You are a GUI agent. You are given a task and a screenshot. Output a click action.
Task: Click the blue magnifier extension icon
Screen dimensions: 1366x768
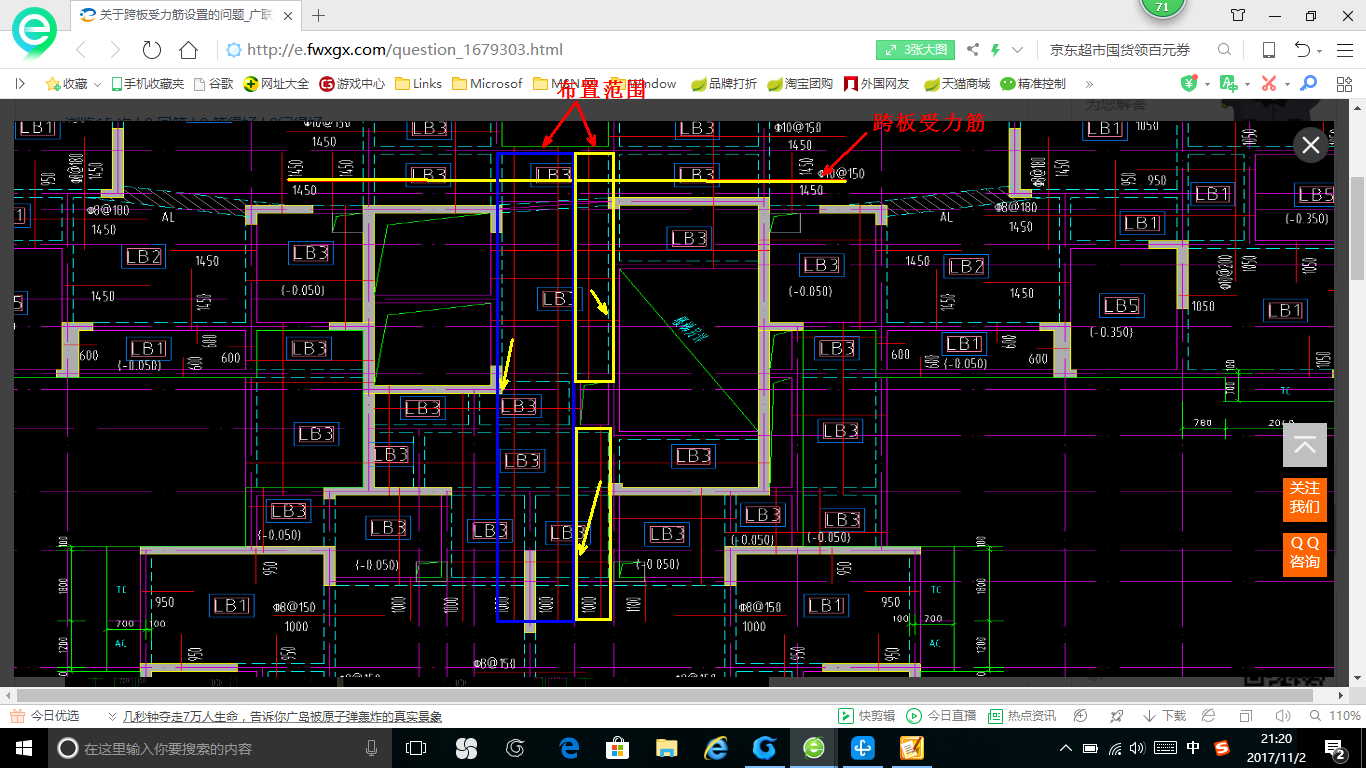pos(1307,84)
